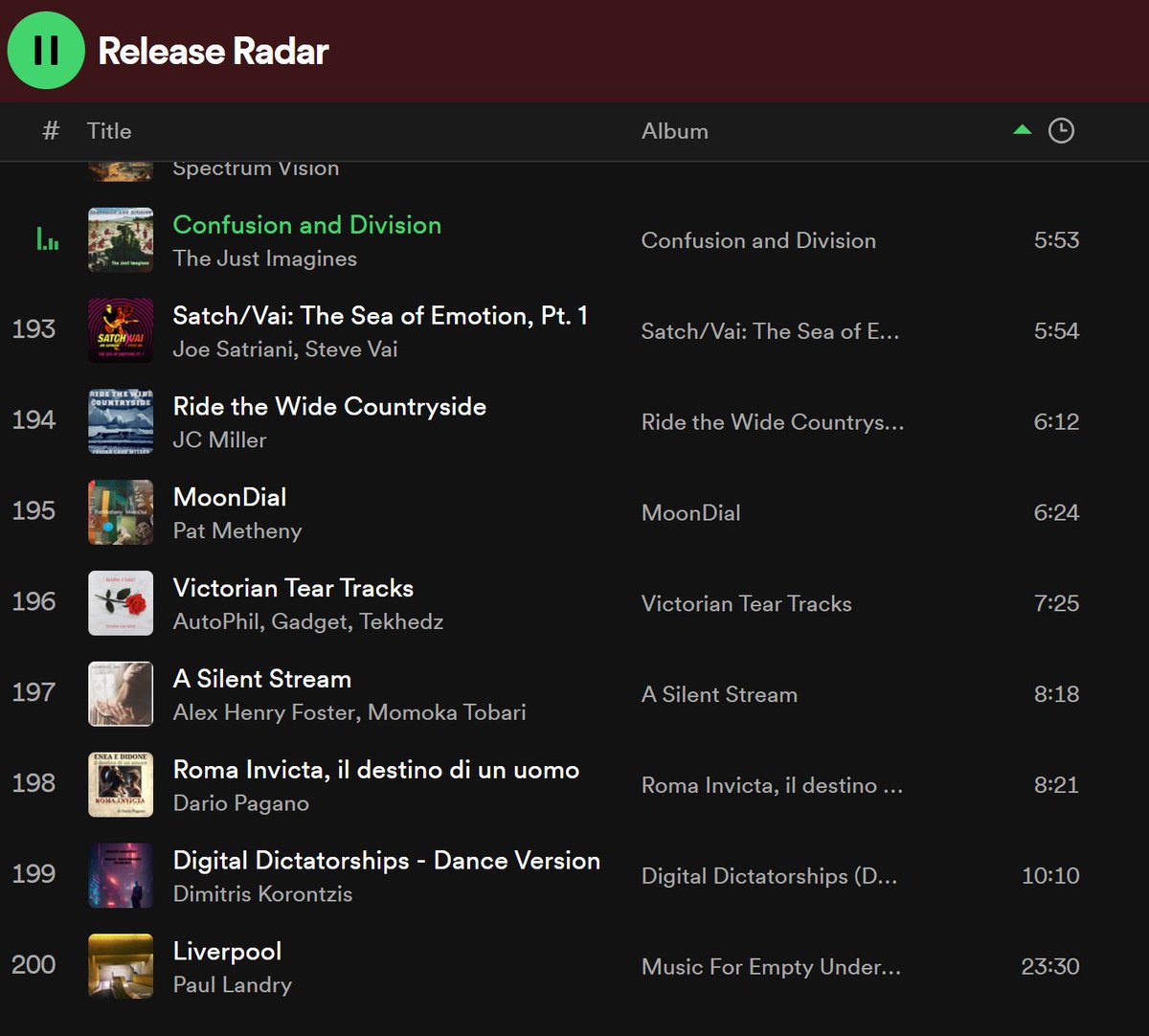Open the Release Radar playlist title
Image resolution: width=1149 pixels, height=1036 pixels.
click(x=214, y=51)
